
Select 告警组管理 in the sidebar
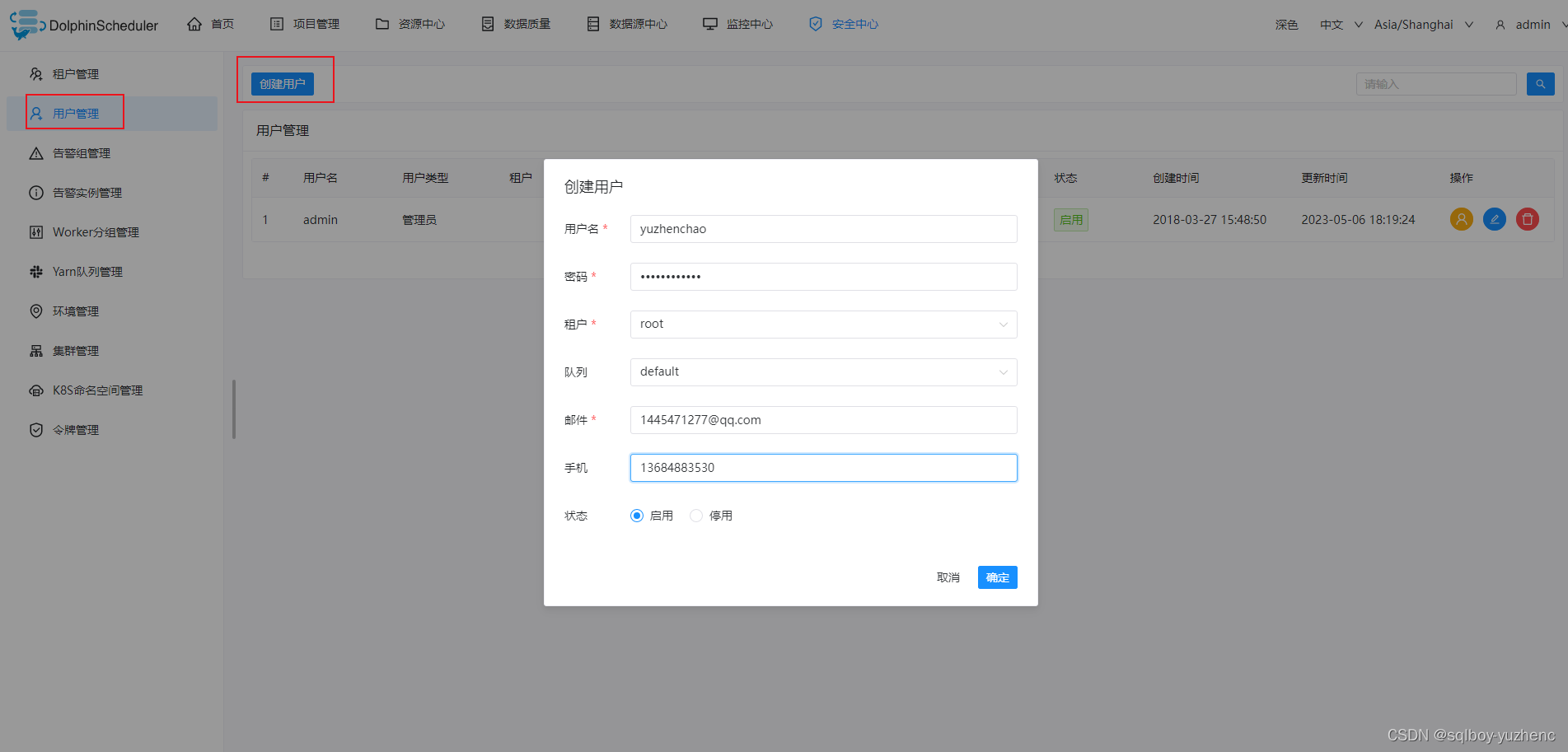[112, 153]
